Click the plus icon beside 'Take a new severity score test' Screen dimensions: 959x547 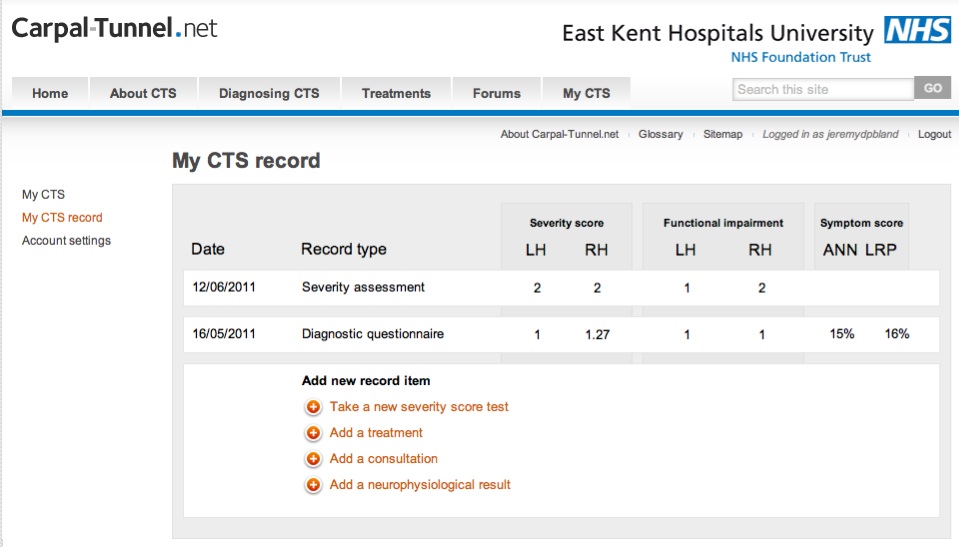313,407
